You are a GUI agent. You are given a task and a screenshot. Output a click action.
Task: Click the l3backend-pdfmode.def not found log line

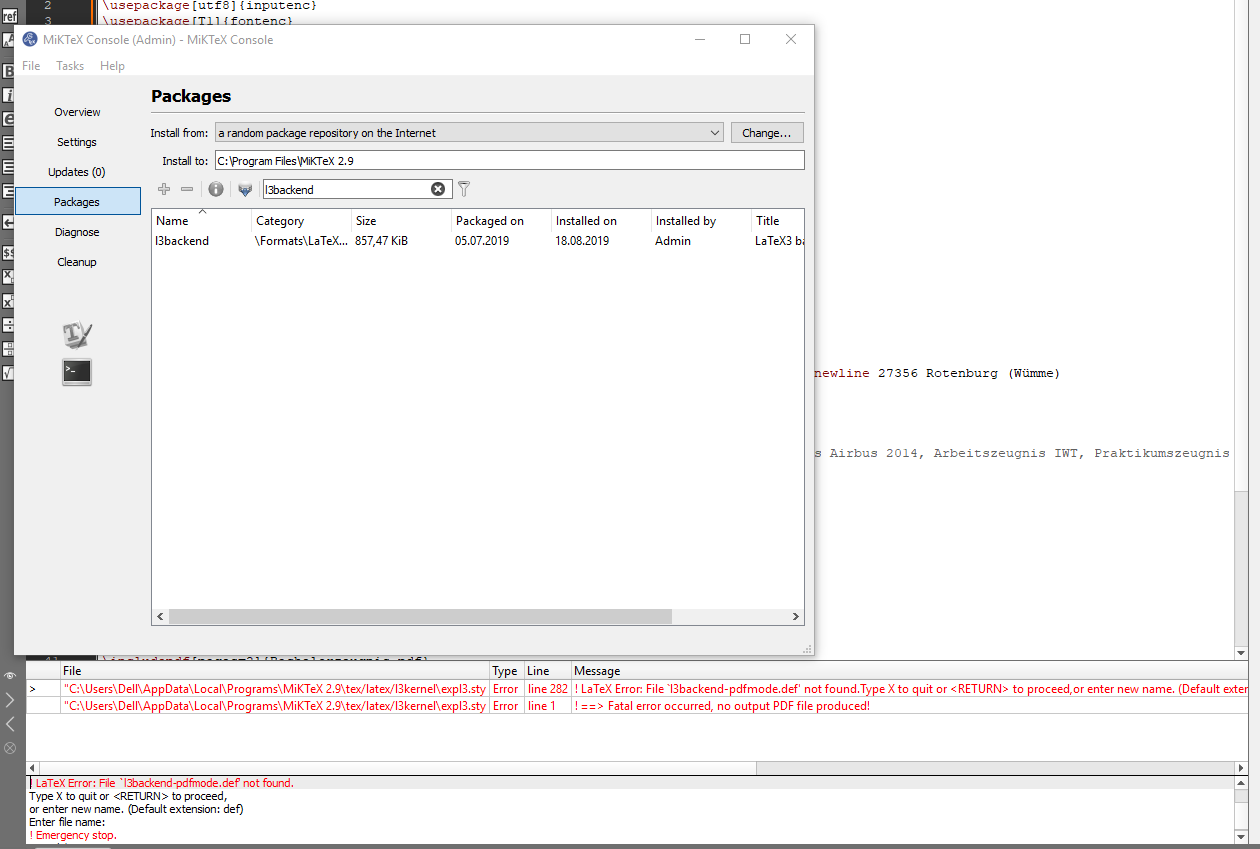point(162,783)
